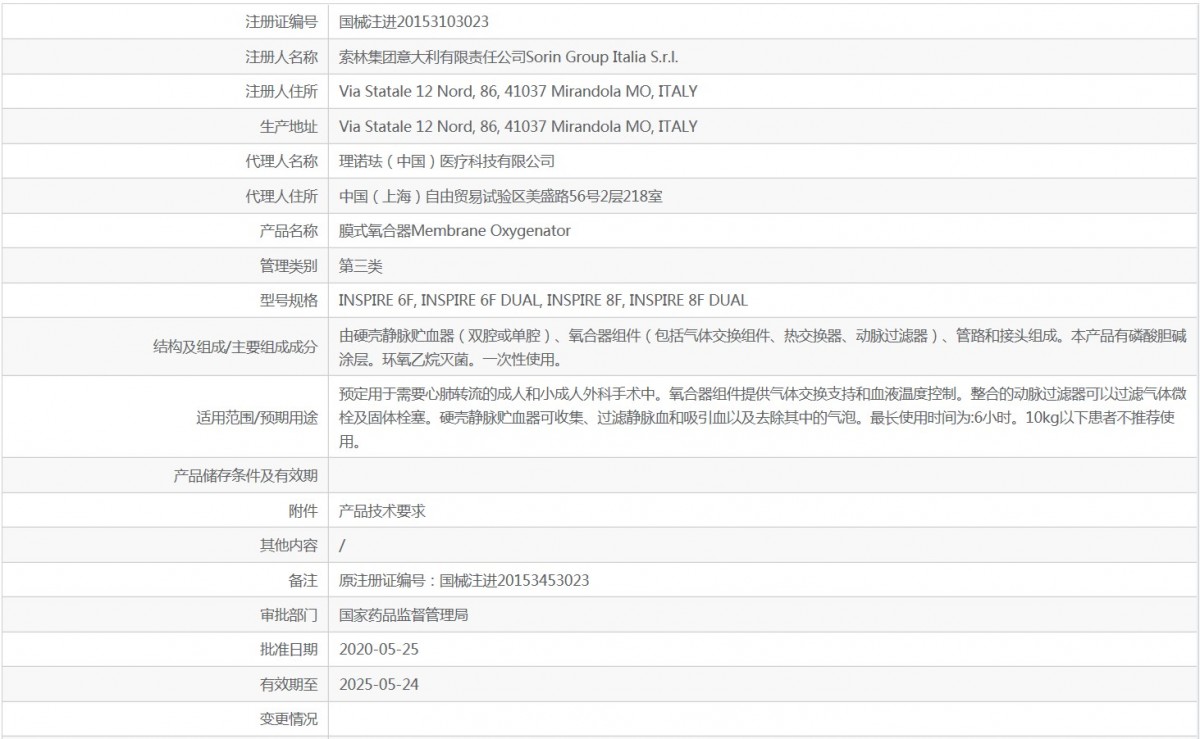Click the structure description starting 由硬壳静脉贮血器
The height and width of the screenshot is (739, 1200).
763,347
